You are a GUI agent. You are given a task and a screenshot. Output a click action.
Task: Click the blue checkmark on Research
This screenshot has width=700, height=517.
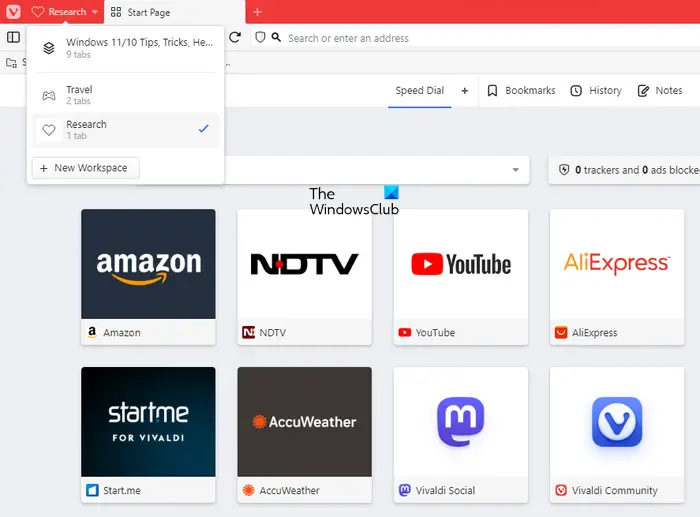(204, 129)
